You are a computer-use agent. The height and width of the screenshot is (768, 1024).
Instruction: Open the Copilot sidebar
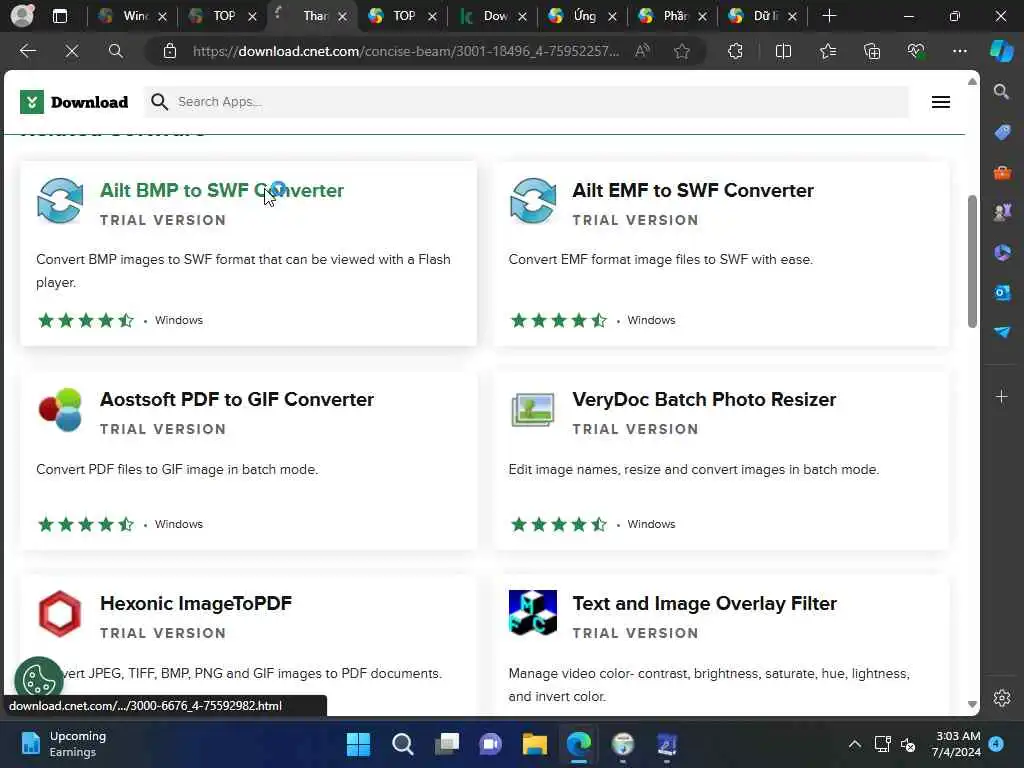[1001, 51]
